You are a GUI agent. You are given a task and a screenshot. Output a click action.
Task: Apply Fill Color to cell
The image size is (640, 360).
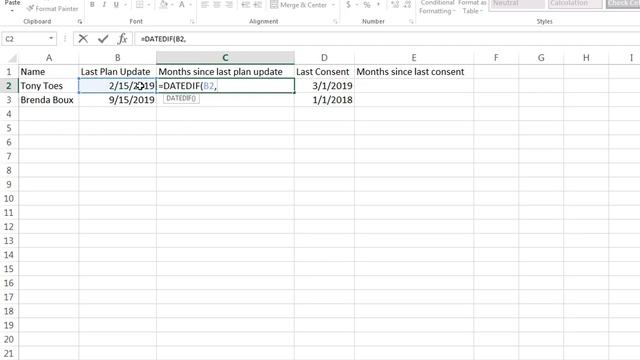point(164,4)
